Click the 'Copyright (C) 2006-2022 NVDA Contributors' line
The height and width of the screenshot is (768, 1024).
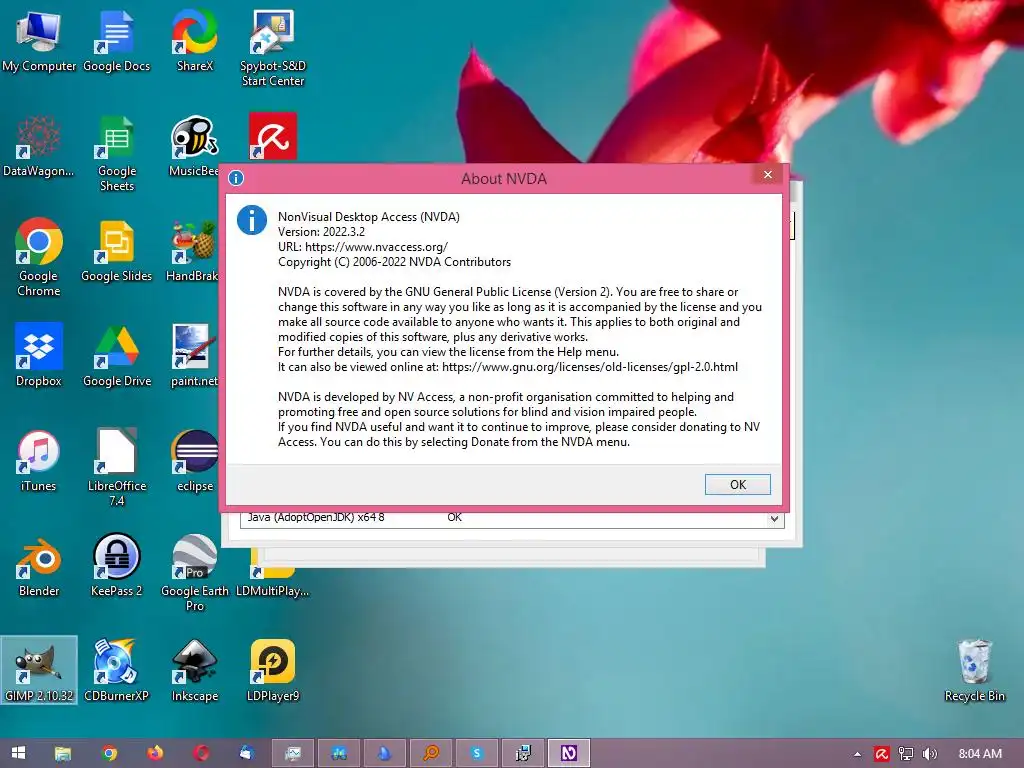click(394, 262)
